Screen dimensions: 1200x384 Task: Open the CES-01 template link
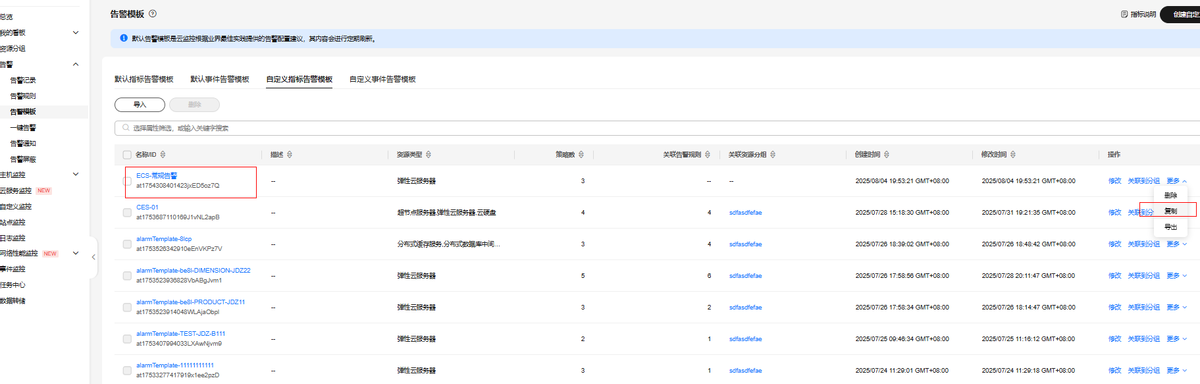pos(148,207)
